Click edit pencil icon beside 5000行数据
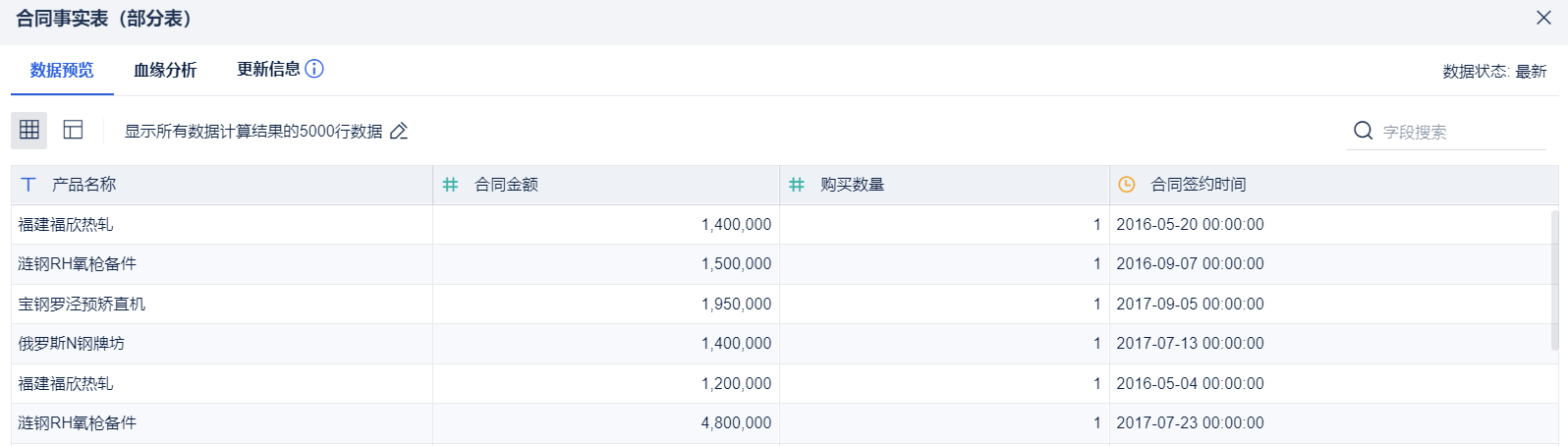This screenshot has height=446, width=1568. (399, 131)
